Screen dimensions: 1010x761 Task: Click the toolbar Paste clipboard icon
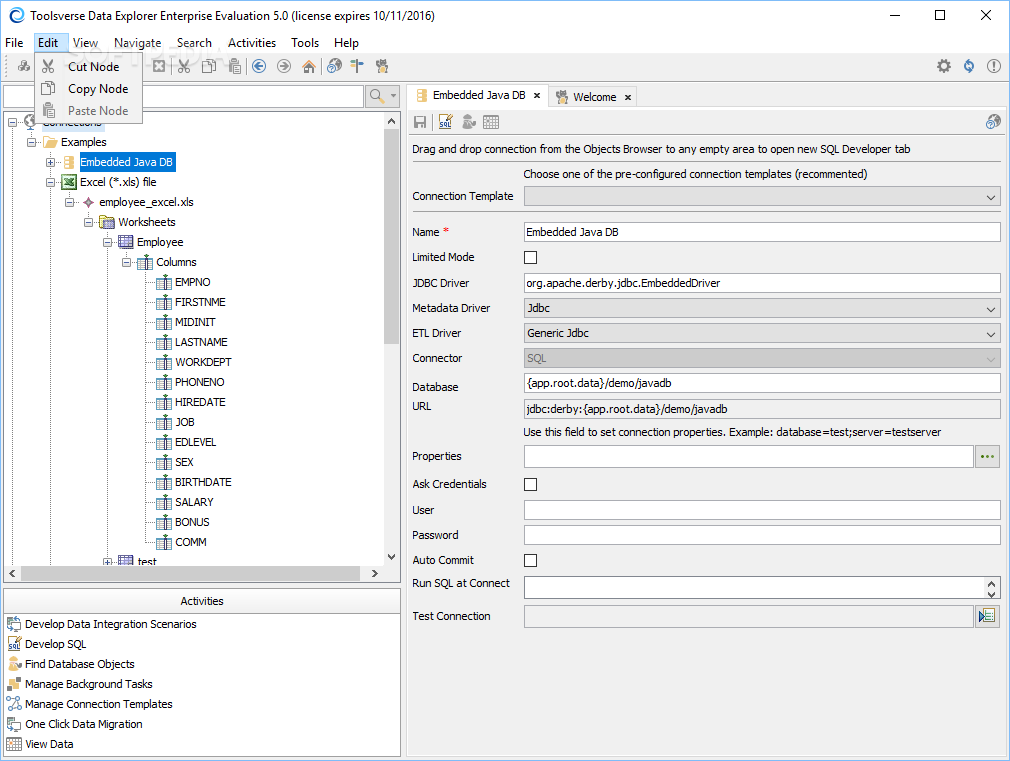click(x=234, y=66)
